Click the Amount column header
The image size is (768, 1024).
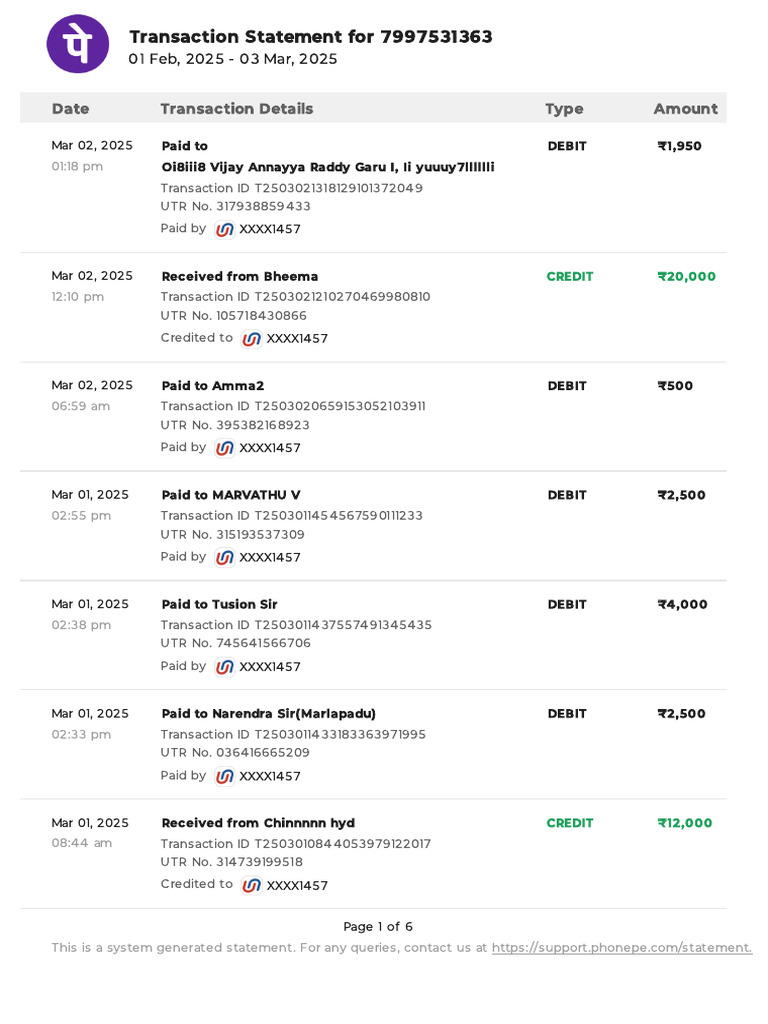(685, 108)
